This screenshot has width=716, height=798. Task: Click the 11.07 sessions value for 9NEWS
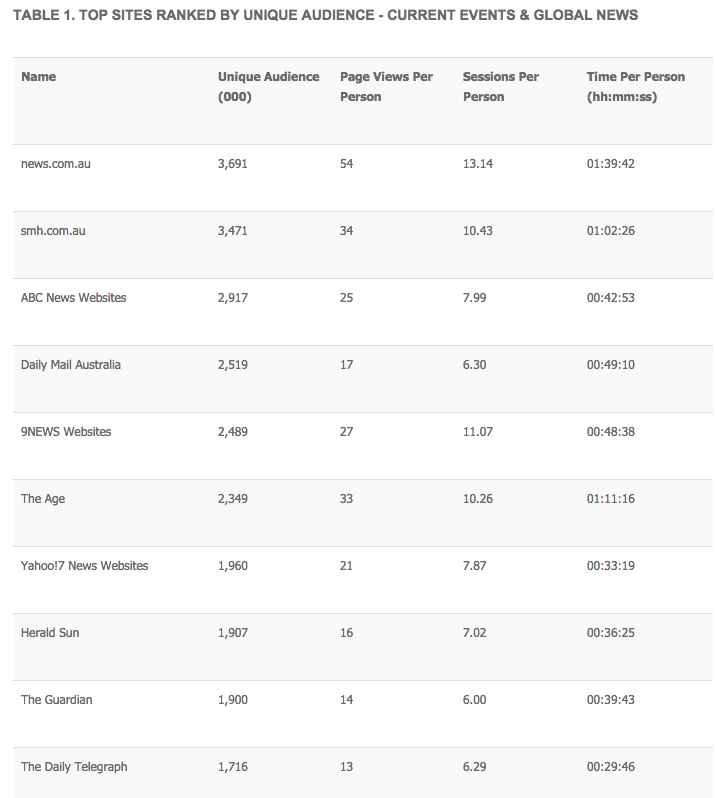[477, 432]
